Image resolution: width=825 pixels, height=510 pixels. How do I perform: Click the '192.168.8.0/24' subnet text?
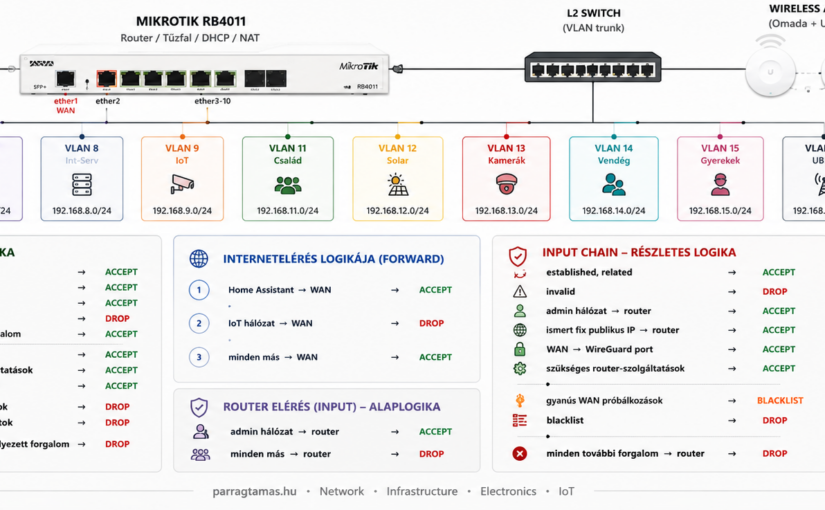[82, 211]
